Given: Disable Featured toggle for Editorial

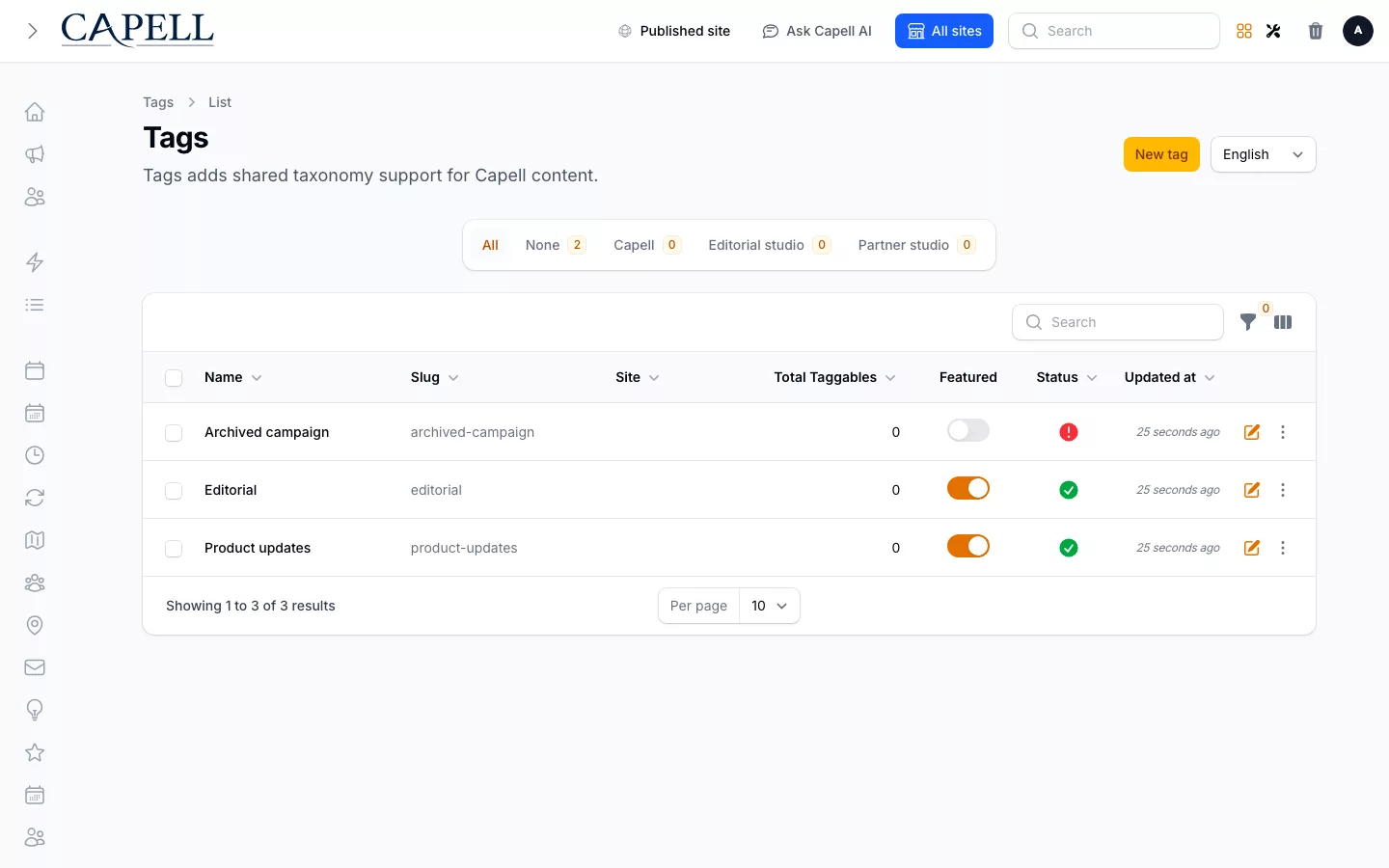Looking at the screenshot, I should [968, 488].
